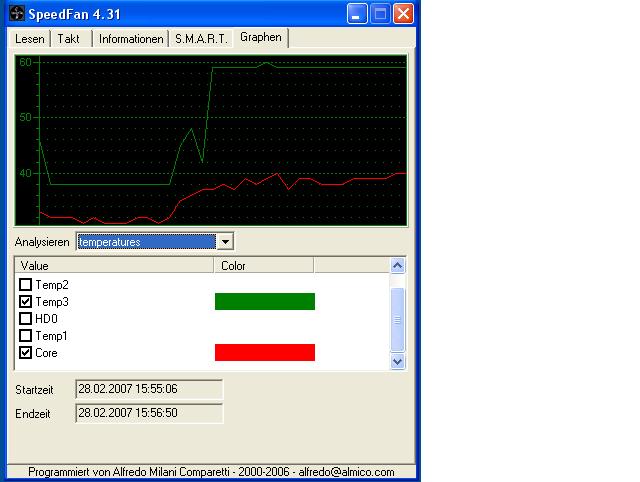Minimize the SpeedFan window
Image resolution: width=640 pixels, height=482 pixels.
tap(357, 14)
